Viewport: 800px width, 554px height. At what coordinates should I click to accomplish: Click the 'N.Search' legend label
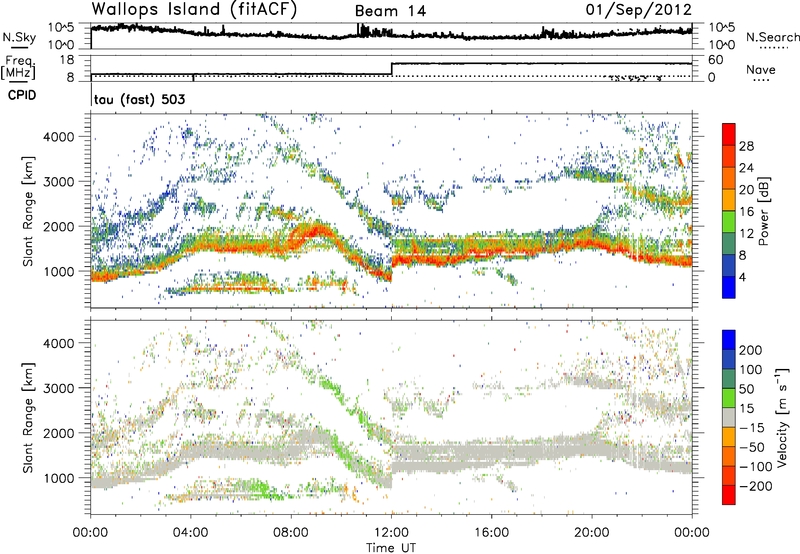[x=772, y=37]
